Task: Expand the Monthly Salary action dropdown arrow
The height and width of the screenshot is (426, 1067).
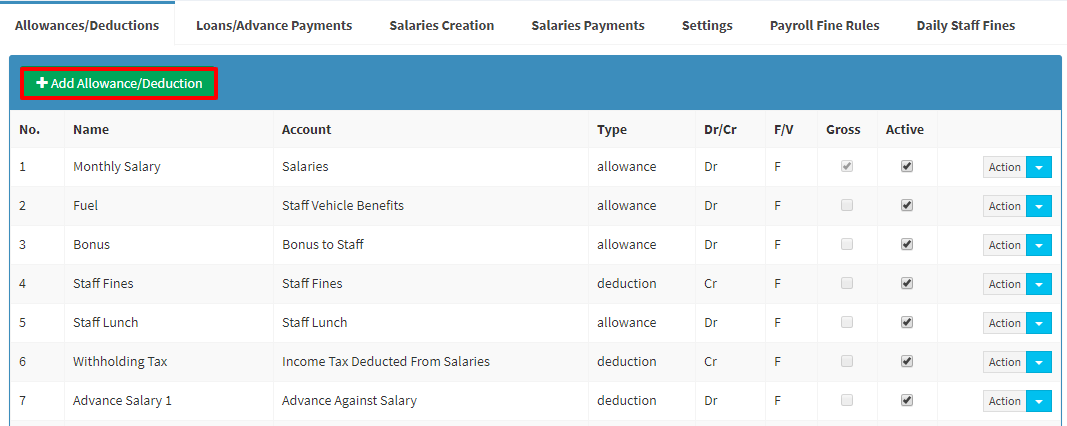Action: click(x=1038, y=167)
